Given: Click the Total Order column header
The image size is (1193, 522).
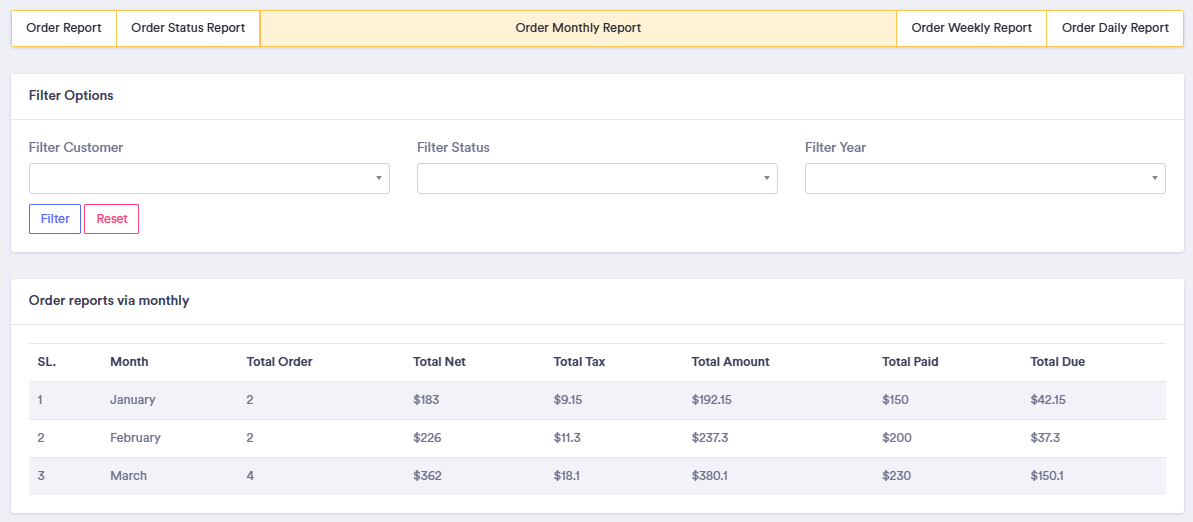Looking at the screenshot, I should [279, 362].
